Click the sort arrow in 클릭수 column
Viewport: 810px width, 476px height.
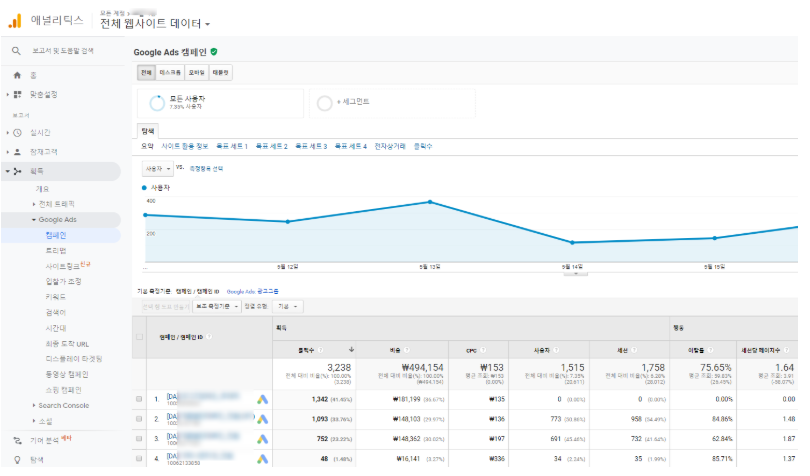(x=351, y=350)
